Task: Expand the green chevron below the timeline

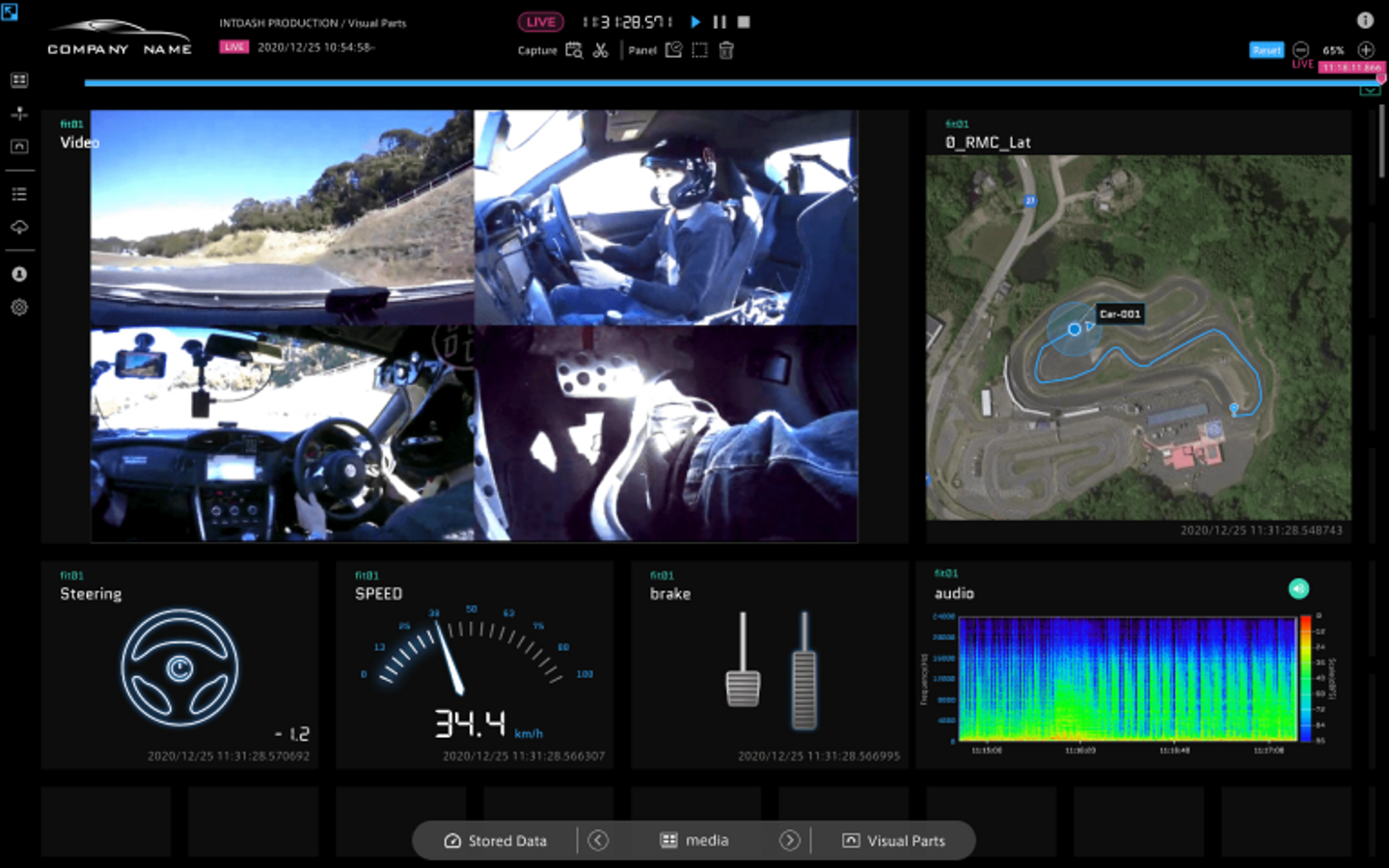Action: 1370,91
